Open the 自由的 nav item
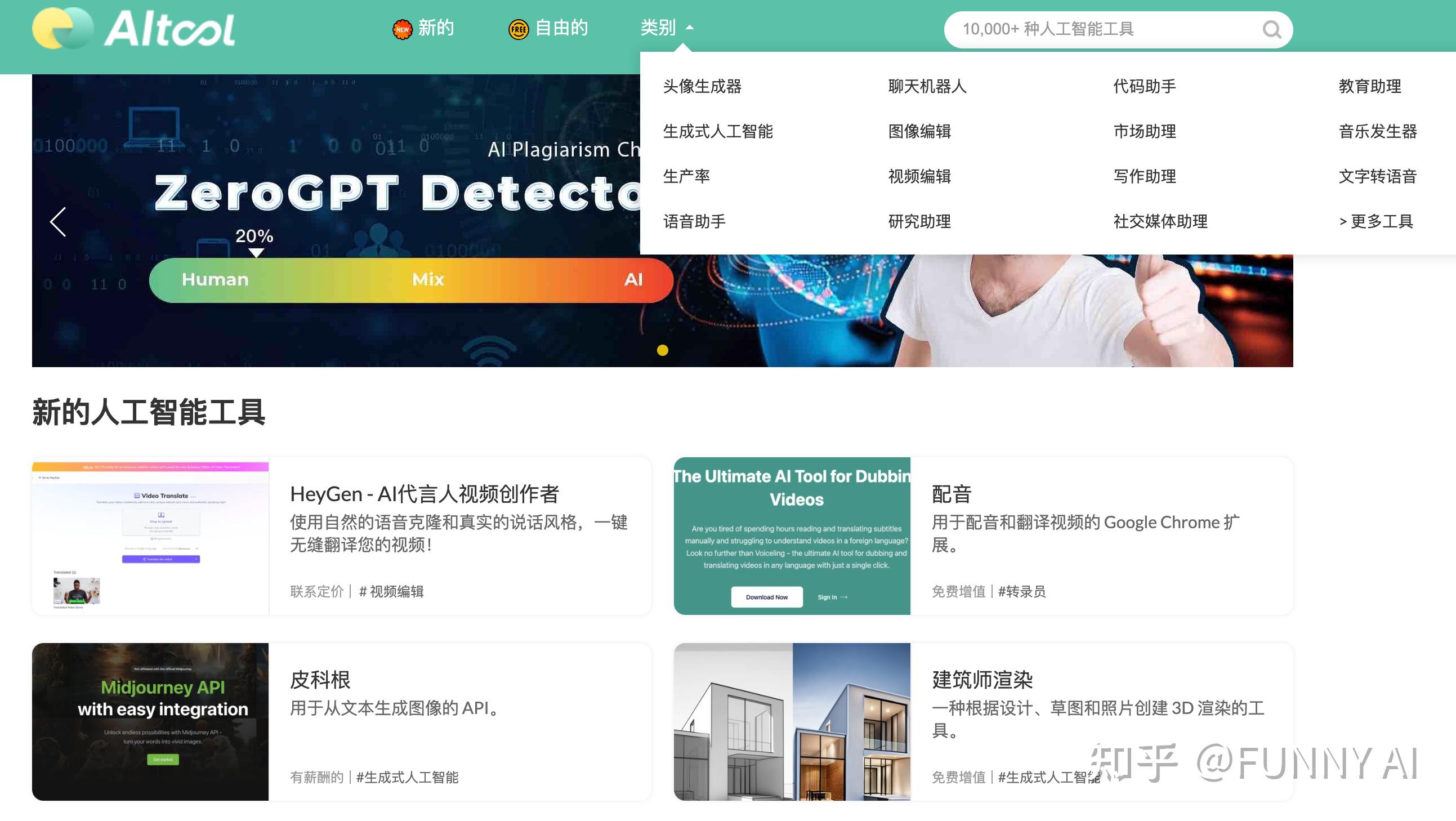1456x821 pixels. point(561,28)
